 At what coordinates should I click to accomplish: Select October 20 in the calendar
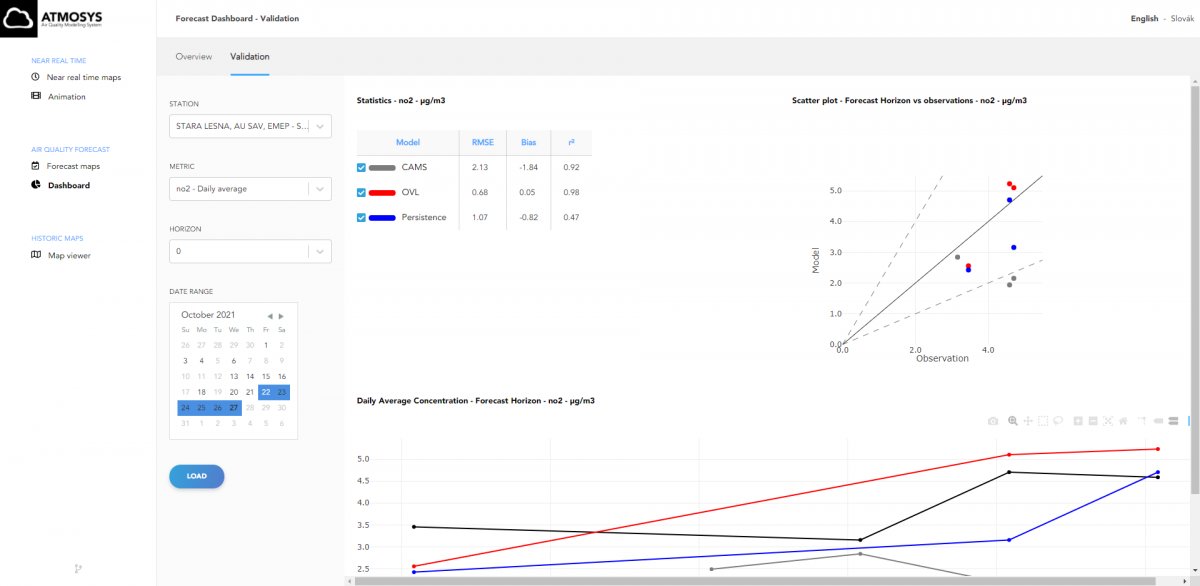click(233, 392)
